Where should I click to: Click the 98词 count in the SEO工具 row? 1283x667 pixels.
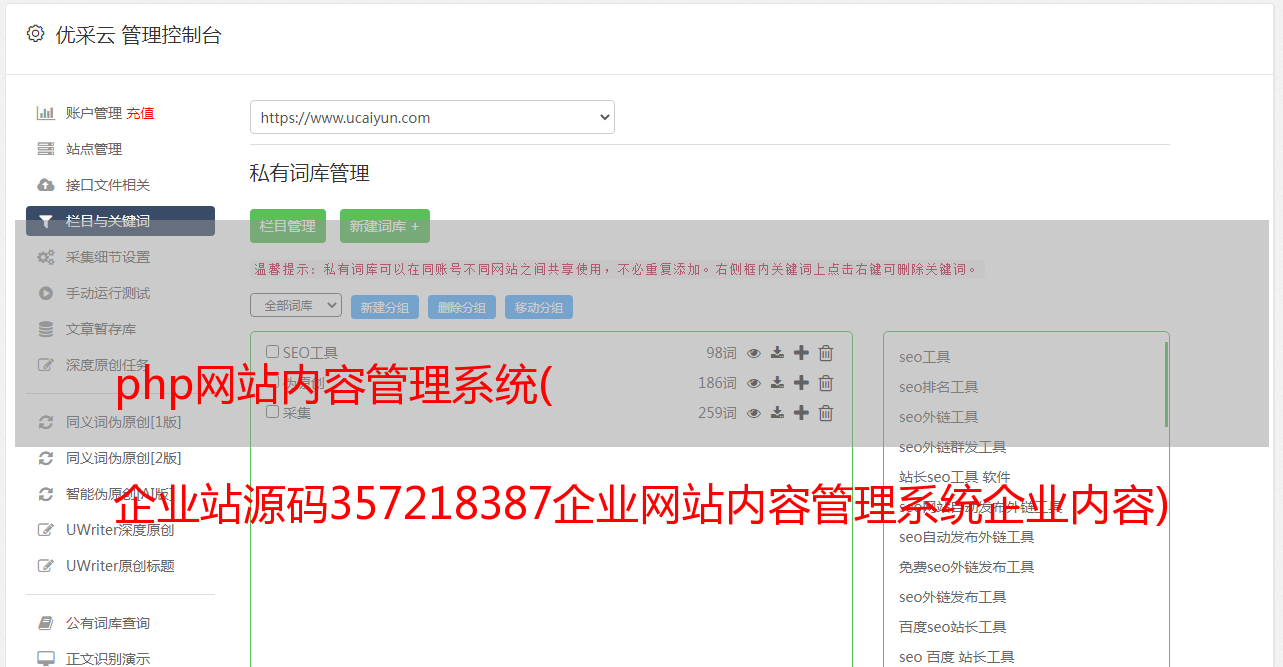(721, 353)
